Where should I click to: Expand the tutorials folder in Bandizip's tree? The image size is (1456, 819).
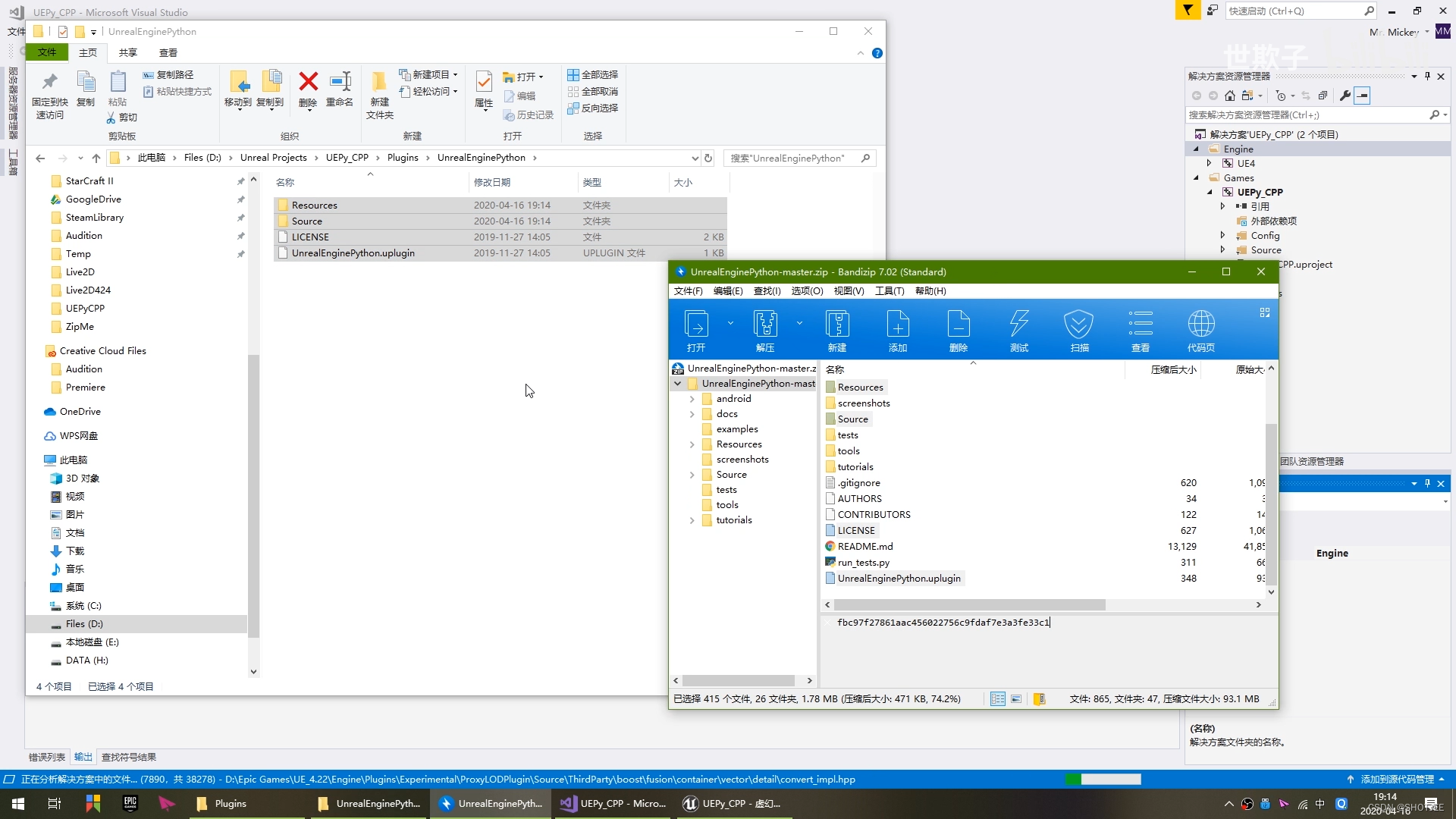692,520
